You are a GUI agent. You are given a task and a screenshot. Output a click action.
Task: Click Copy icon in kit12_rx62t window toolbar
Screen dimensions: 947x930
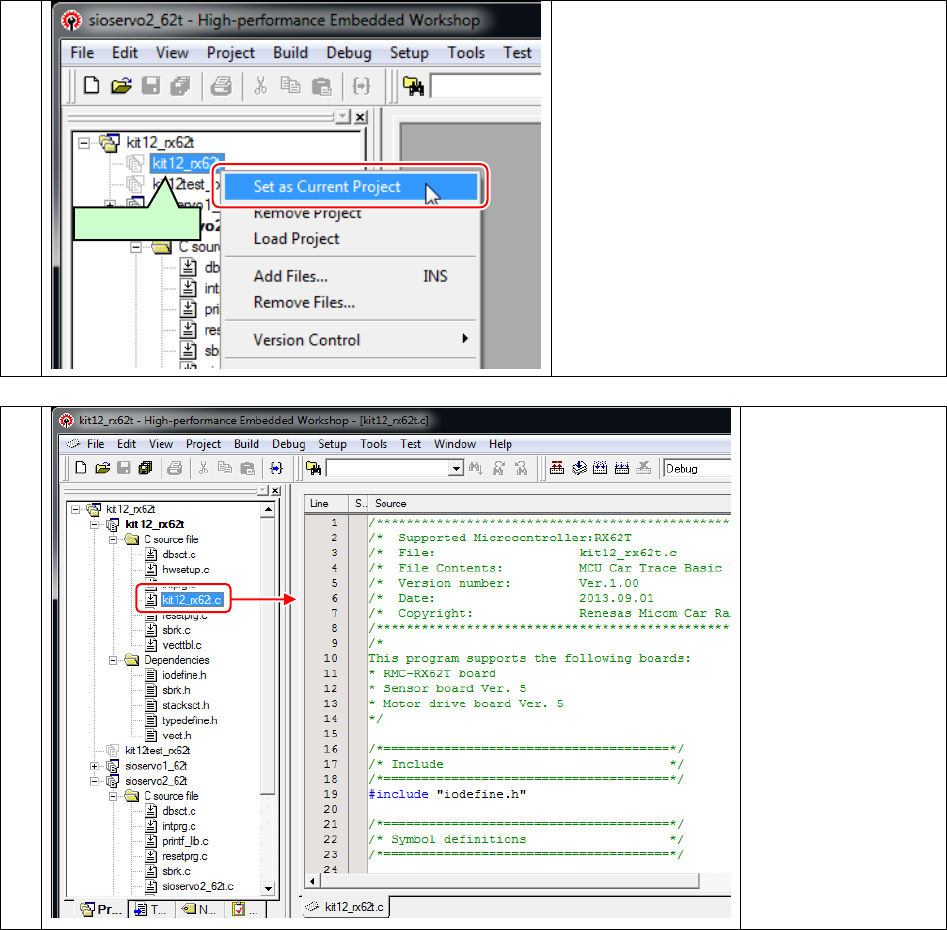point(225,468)
